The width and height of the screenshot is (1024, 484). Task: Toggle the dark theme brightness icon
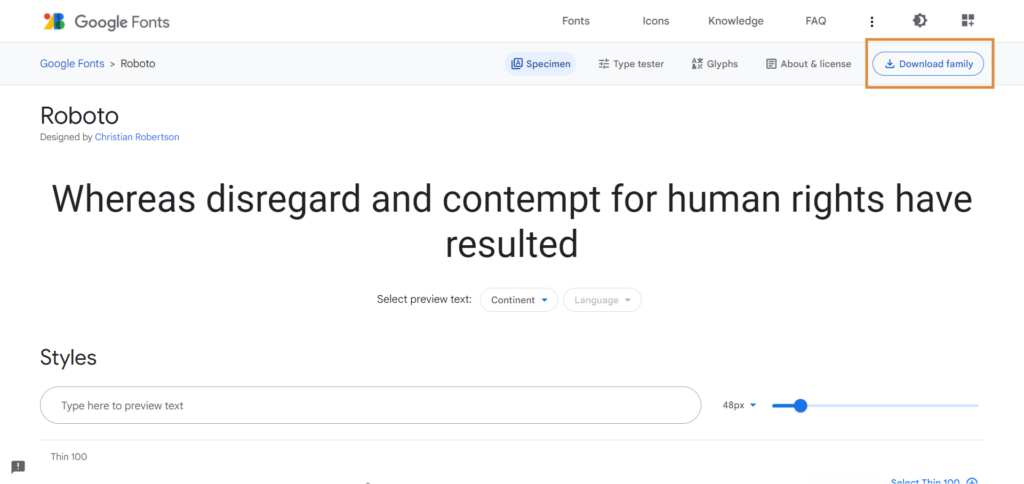(x=920, y=21)
